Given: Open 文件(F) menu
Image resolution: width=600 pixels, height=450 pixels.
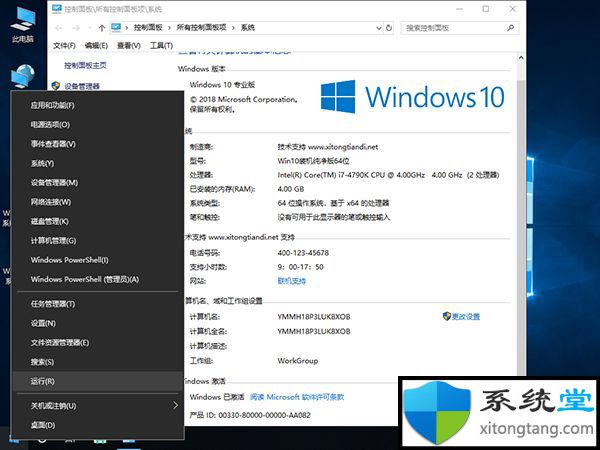Looking at the screenshot, I should pos(64,46).
